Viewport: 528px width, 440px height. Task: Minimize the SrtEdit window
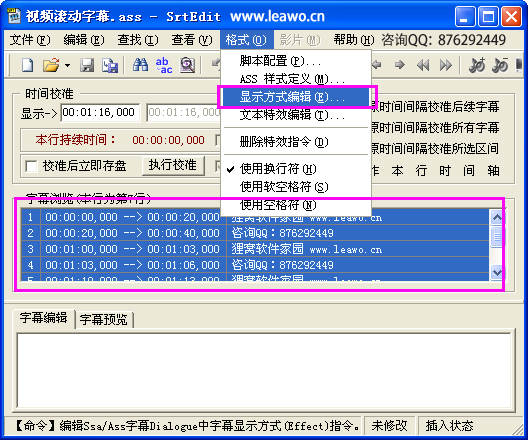[x=465, y=16]
